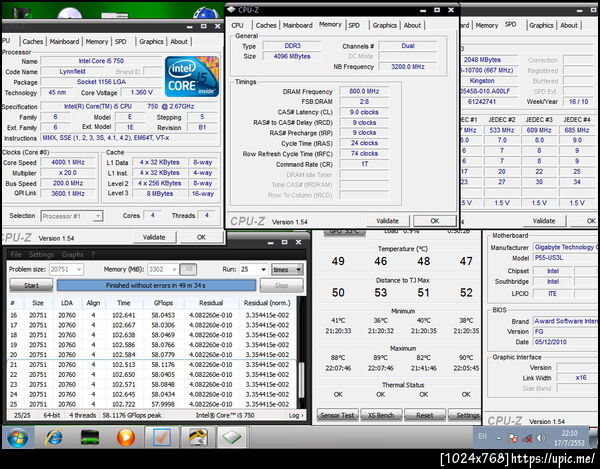Click BIOS date 05/12/2010 field

565,342
